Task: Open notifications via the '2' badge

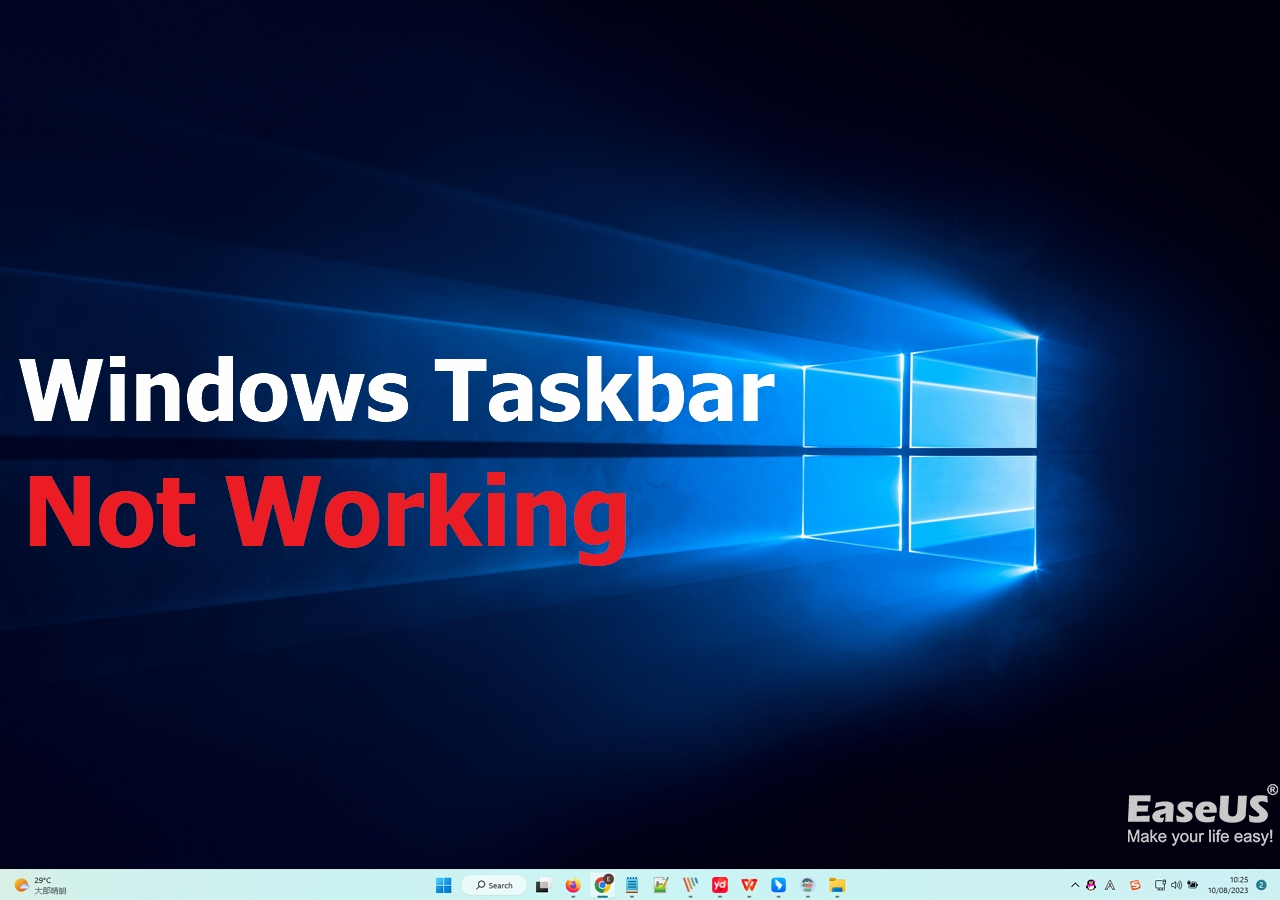Action: (x=1262, y=885)
